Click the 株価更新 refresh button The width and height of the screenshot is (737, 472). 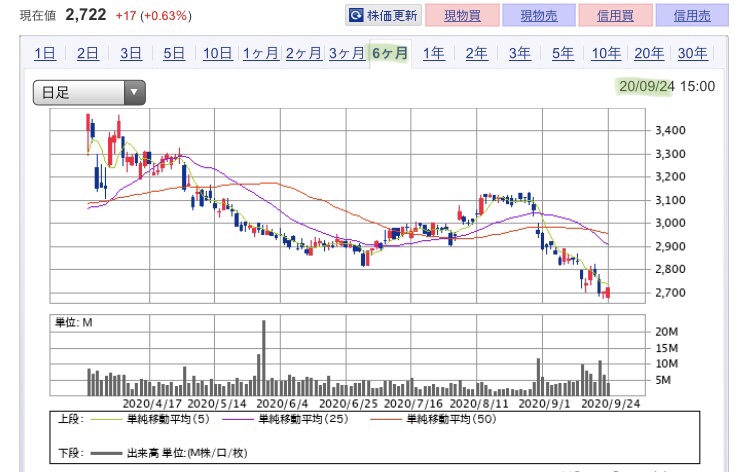click(384, 16)
